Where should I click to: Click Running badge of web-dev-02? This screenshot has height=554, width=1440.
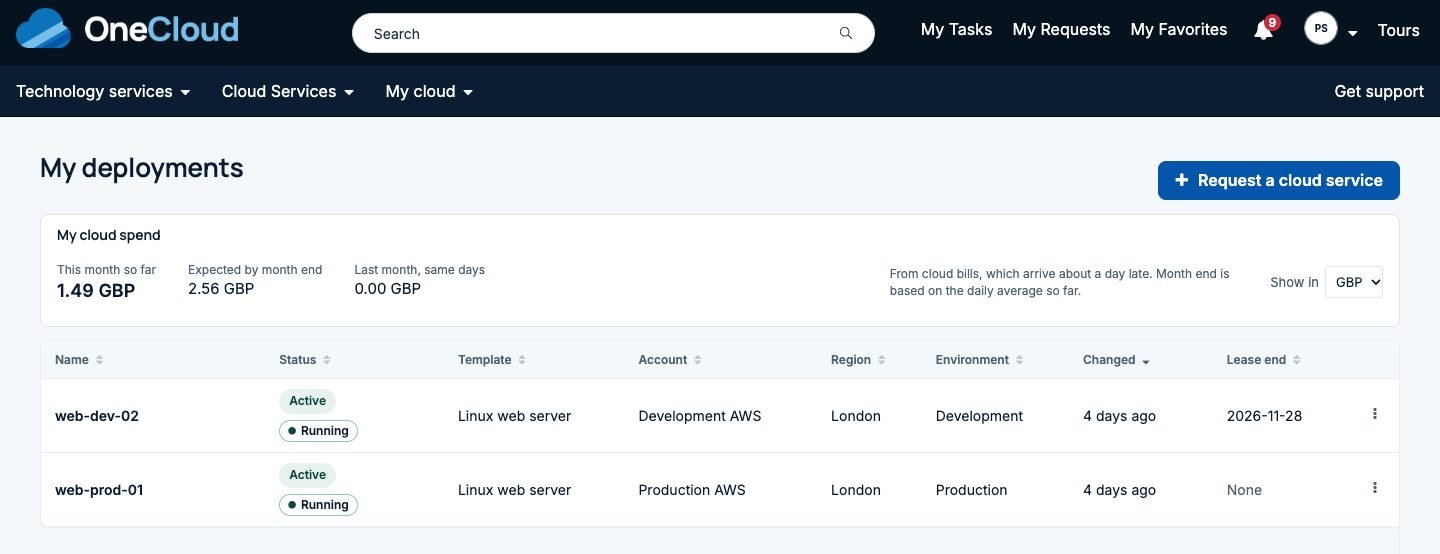pyautogui.click(x=318, y=431)
